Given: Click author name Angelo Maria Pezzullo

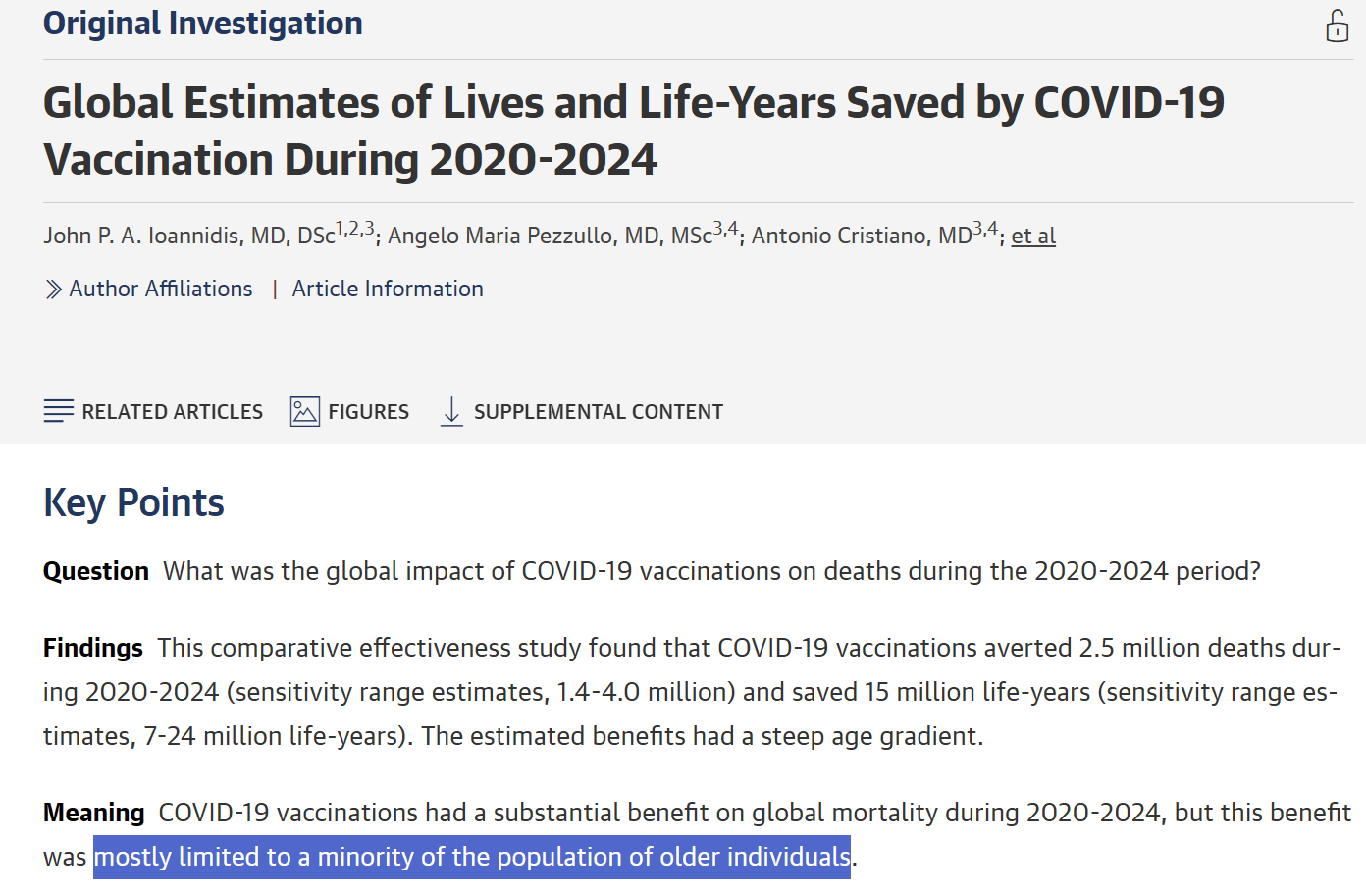Looking at the screenshot, I should [550, 236].
